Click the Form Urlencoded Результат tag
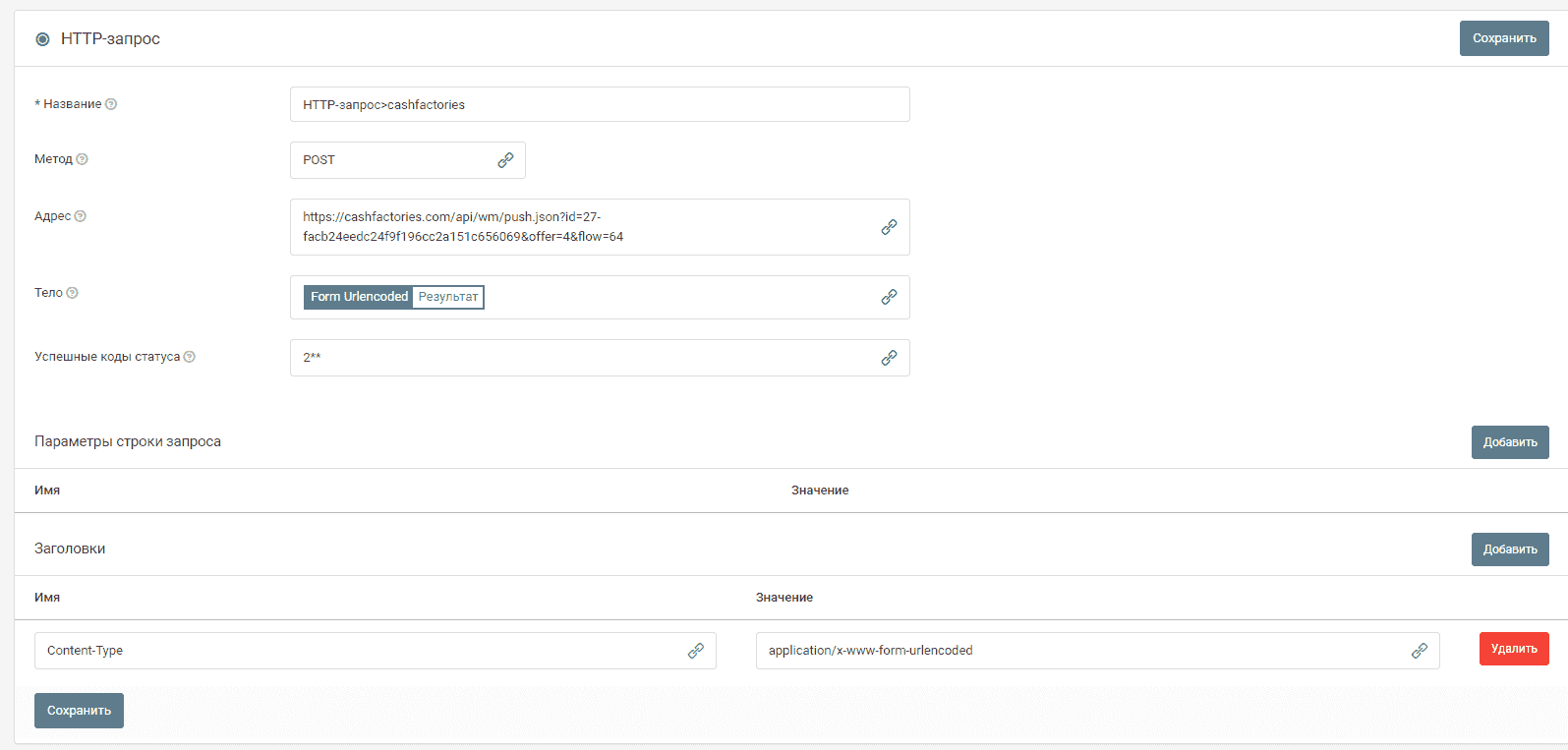Screen dimensions: 1568x750 tap(393, 297)
